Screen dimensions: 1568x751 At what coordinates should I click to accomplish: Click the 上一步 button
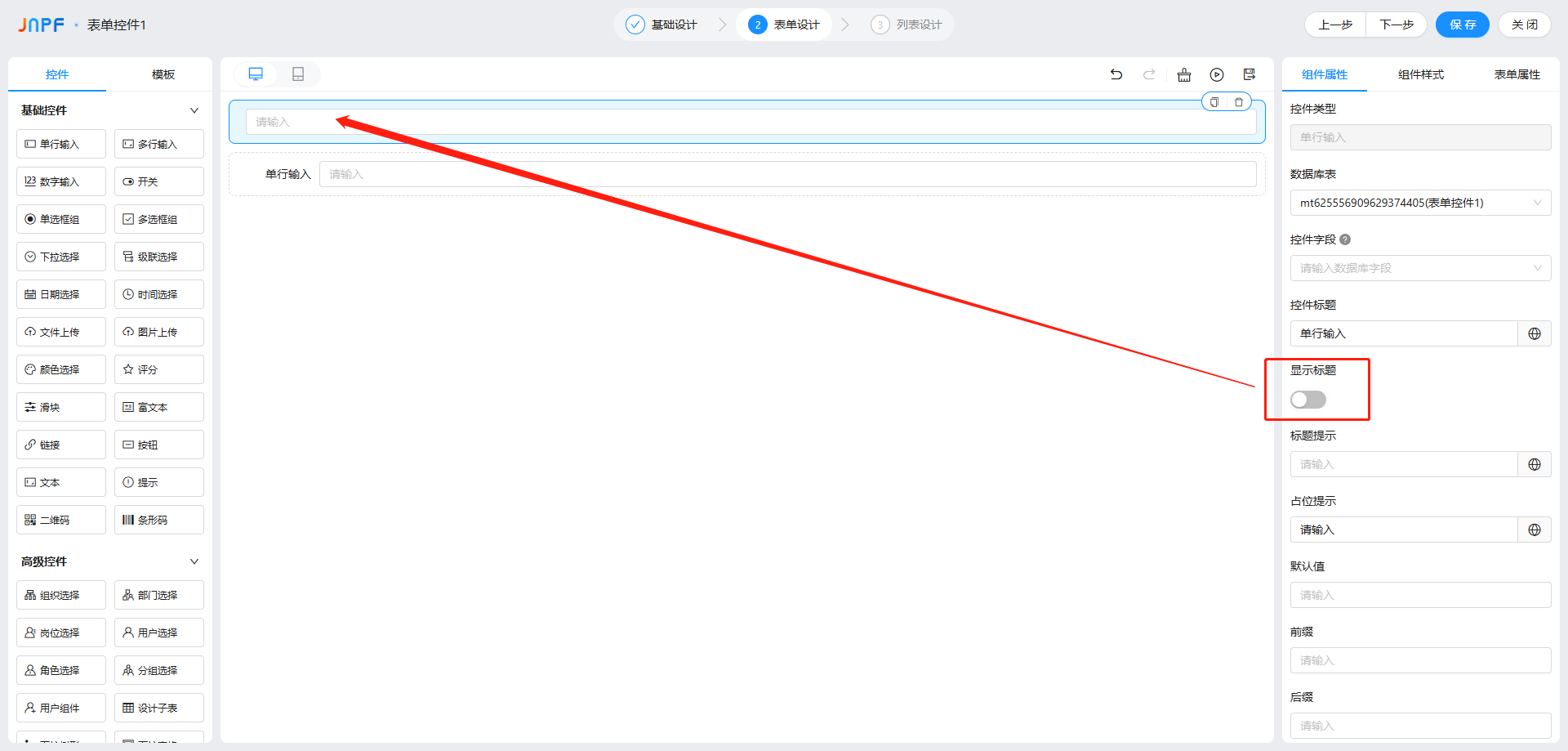(1335, 25)
